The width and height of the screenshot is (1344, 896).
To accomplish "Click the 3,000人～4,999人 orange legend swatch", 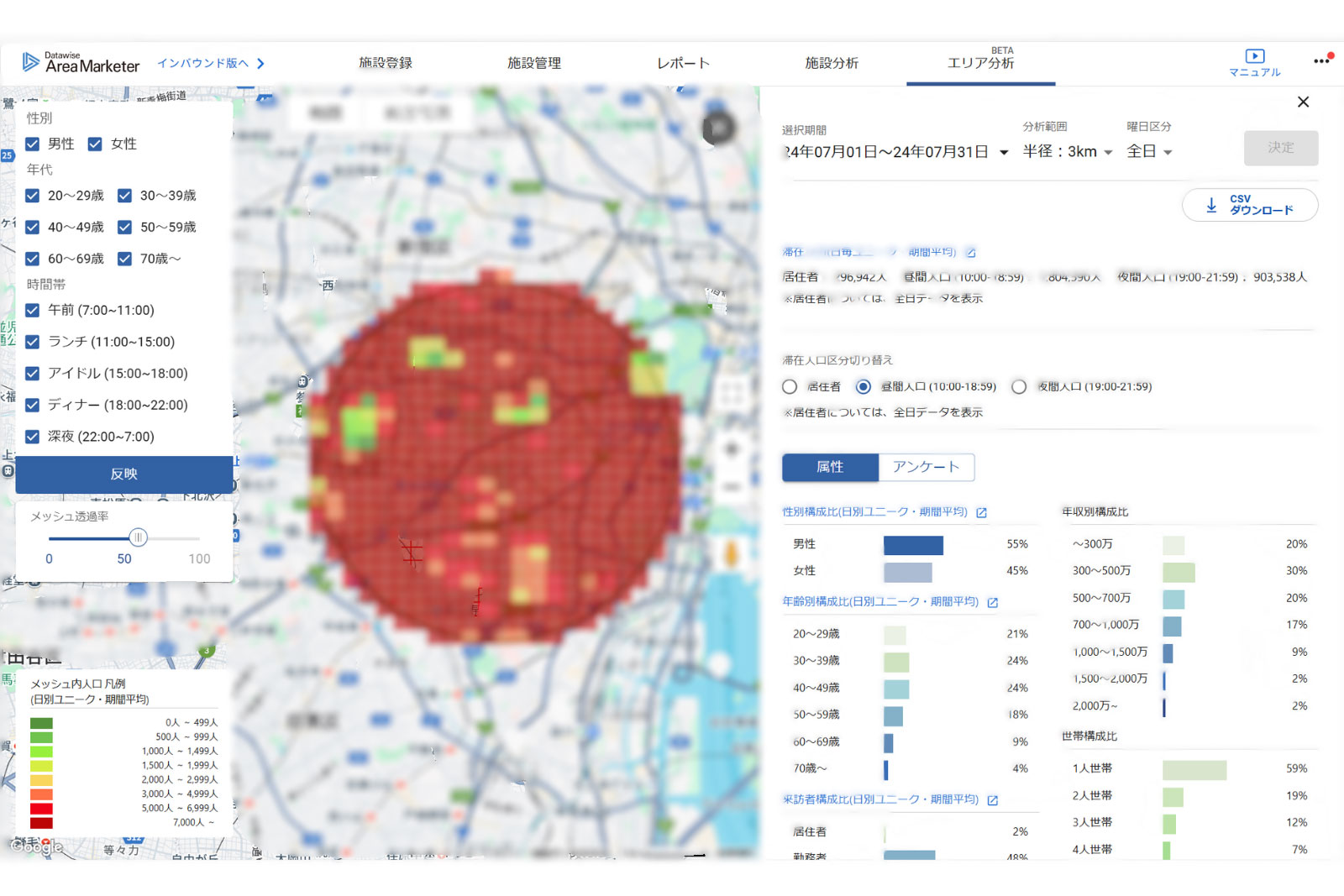I will point(41,794).
